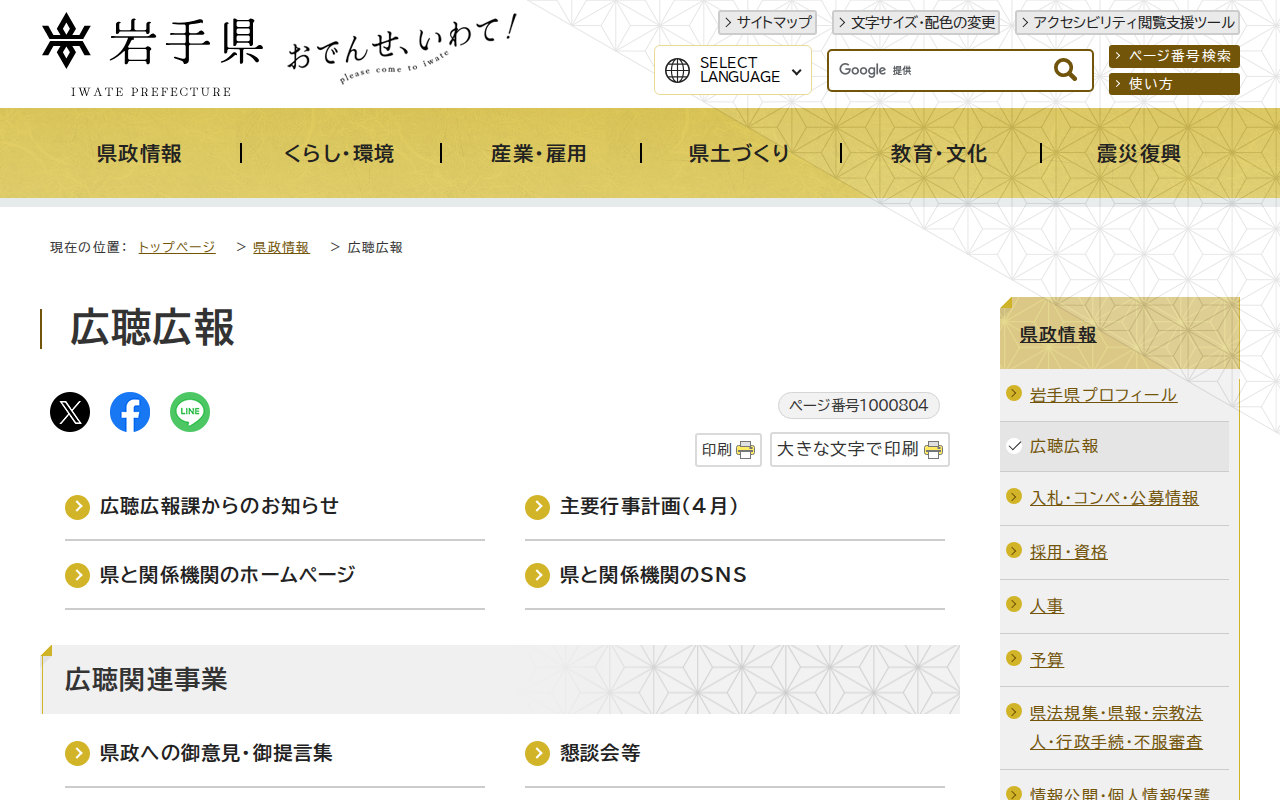Click the 大きな文字で印刷 printer icon
Image resolution: width=1280 pixels, height=800 pixels.
coord(932,450)
